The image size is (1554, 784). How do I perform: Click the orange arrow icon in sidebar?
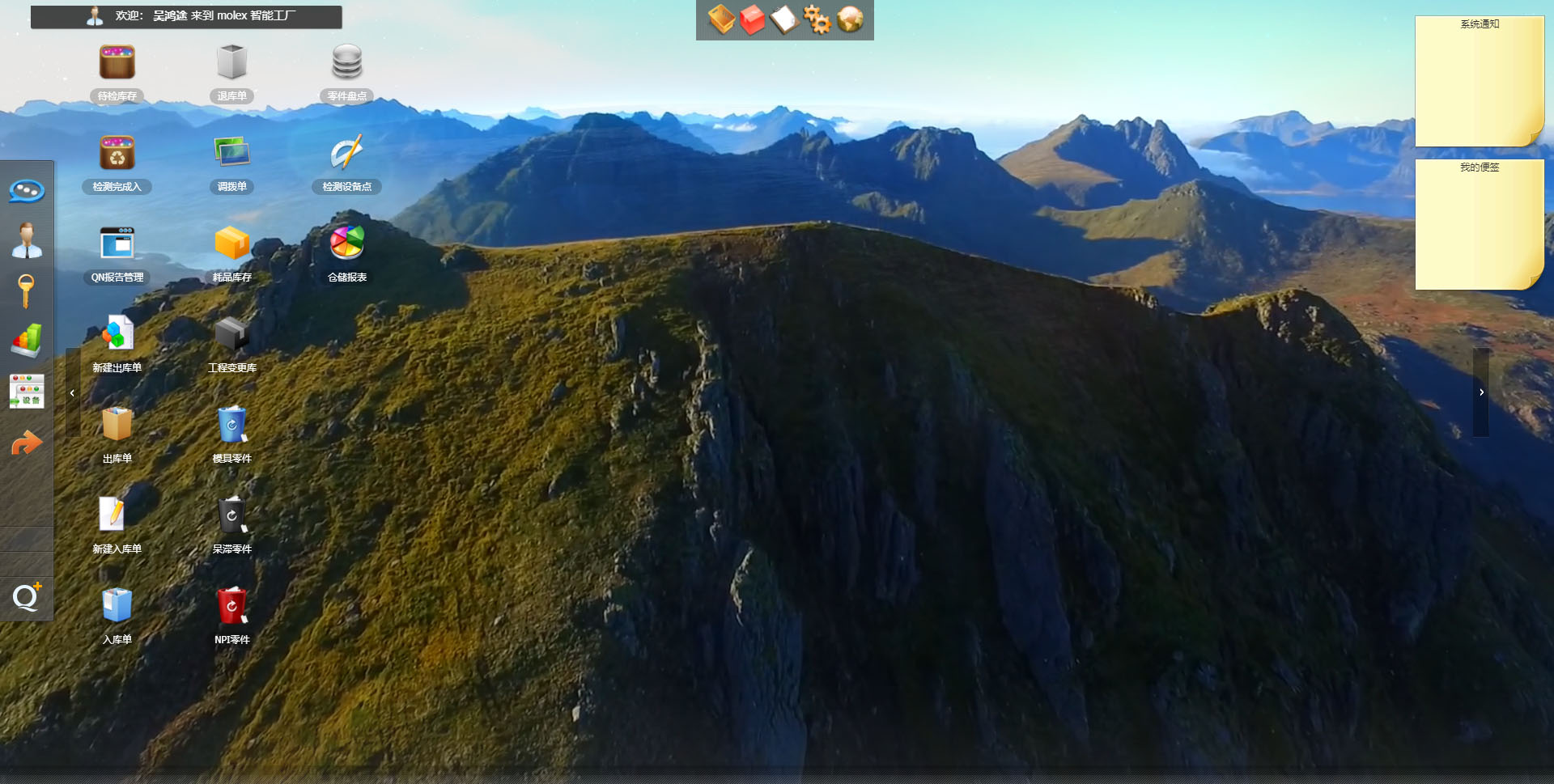pos(27,443)
